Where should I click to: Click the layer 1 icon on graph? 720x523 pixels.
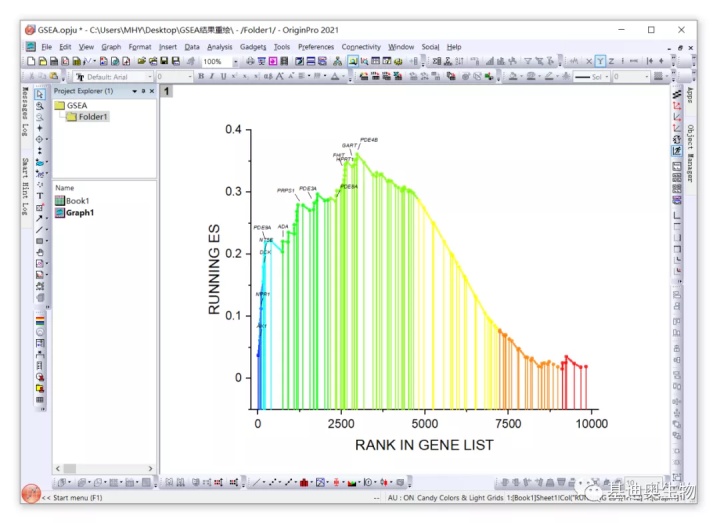pyautogui.click(x=167, y=91)
